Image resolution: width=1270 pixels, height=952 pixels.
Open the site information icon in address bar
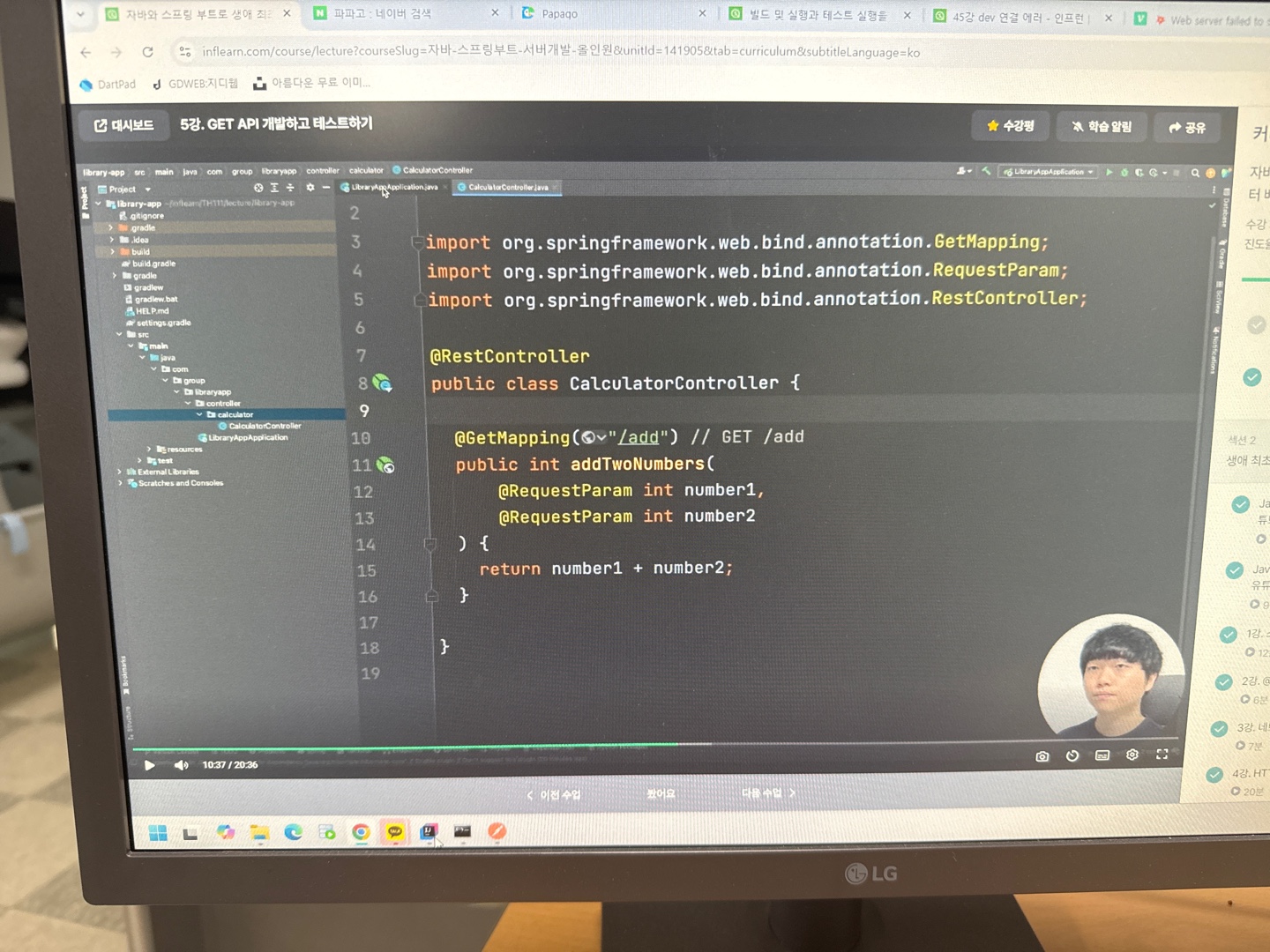185,52
